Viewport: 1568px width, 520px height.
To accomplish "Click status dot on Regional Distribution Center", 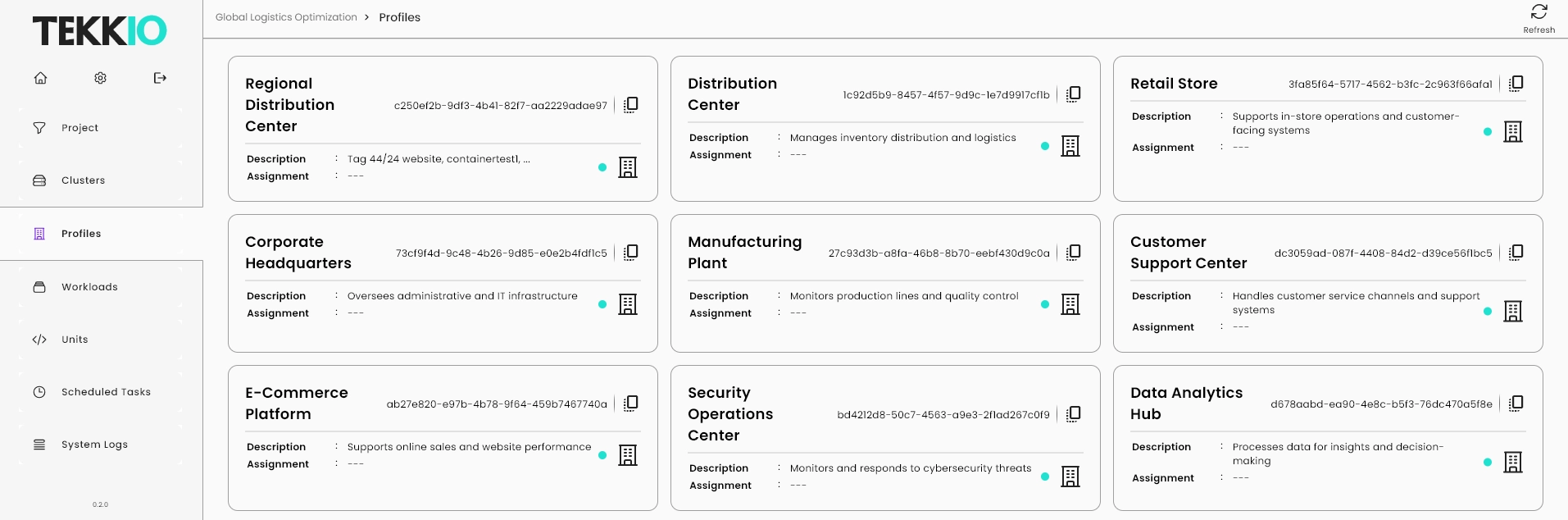I will [602, 167].
